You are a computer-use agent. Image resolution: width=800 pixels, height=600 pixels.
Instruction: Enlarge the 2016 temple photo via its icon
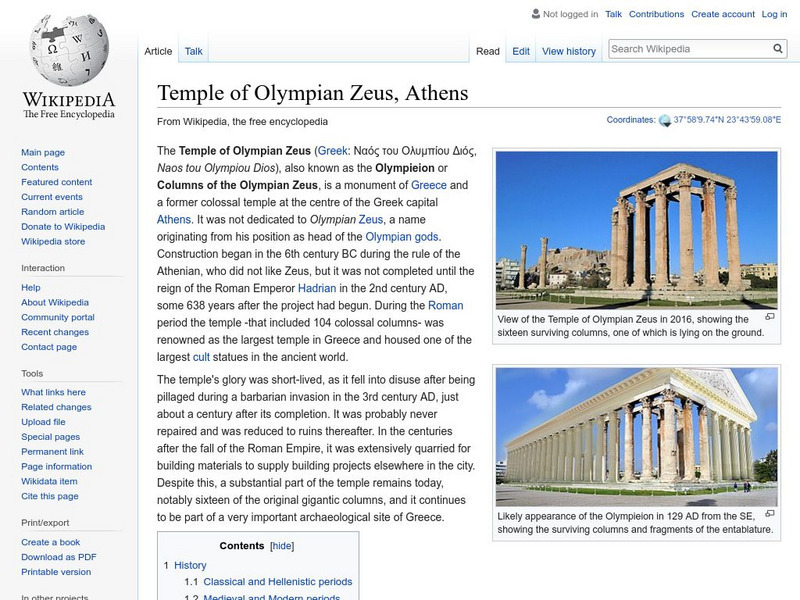[770, 317]
